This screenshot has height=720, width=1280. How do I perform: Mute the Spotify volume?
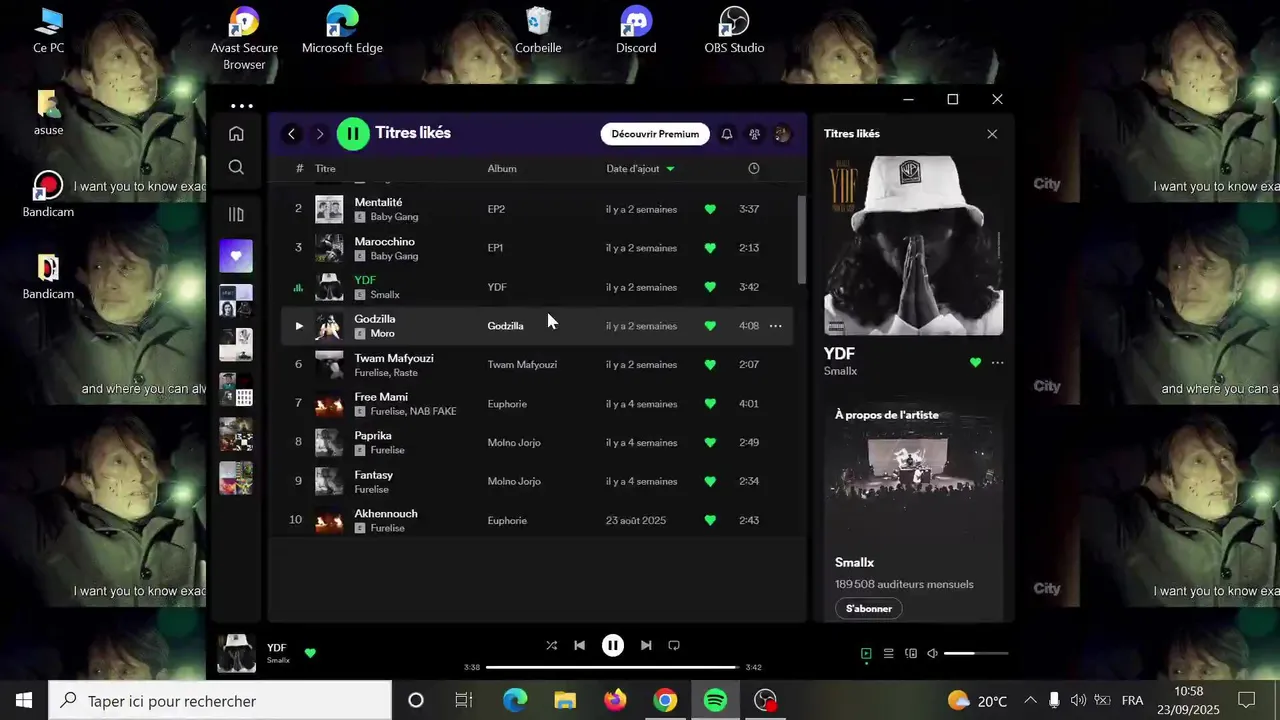(932, 654)
